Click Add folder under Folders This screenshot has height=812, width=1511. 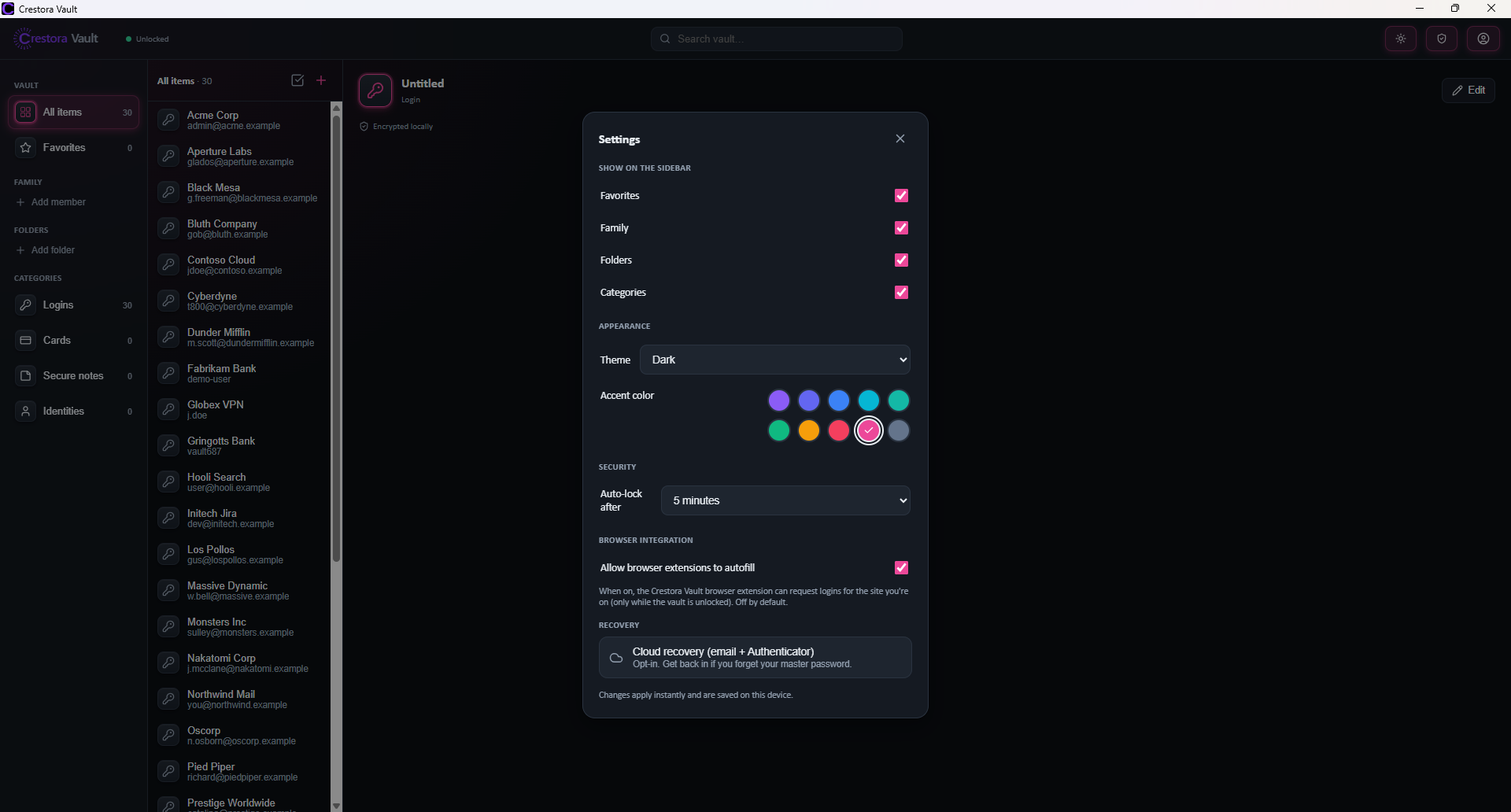[46, 250]
